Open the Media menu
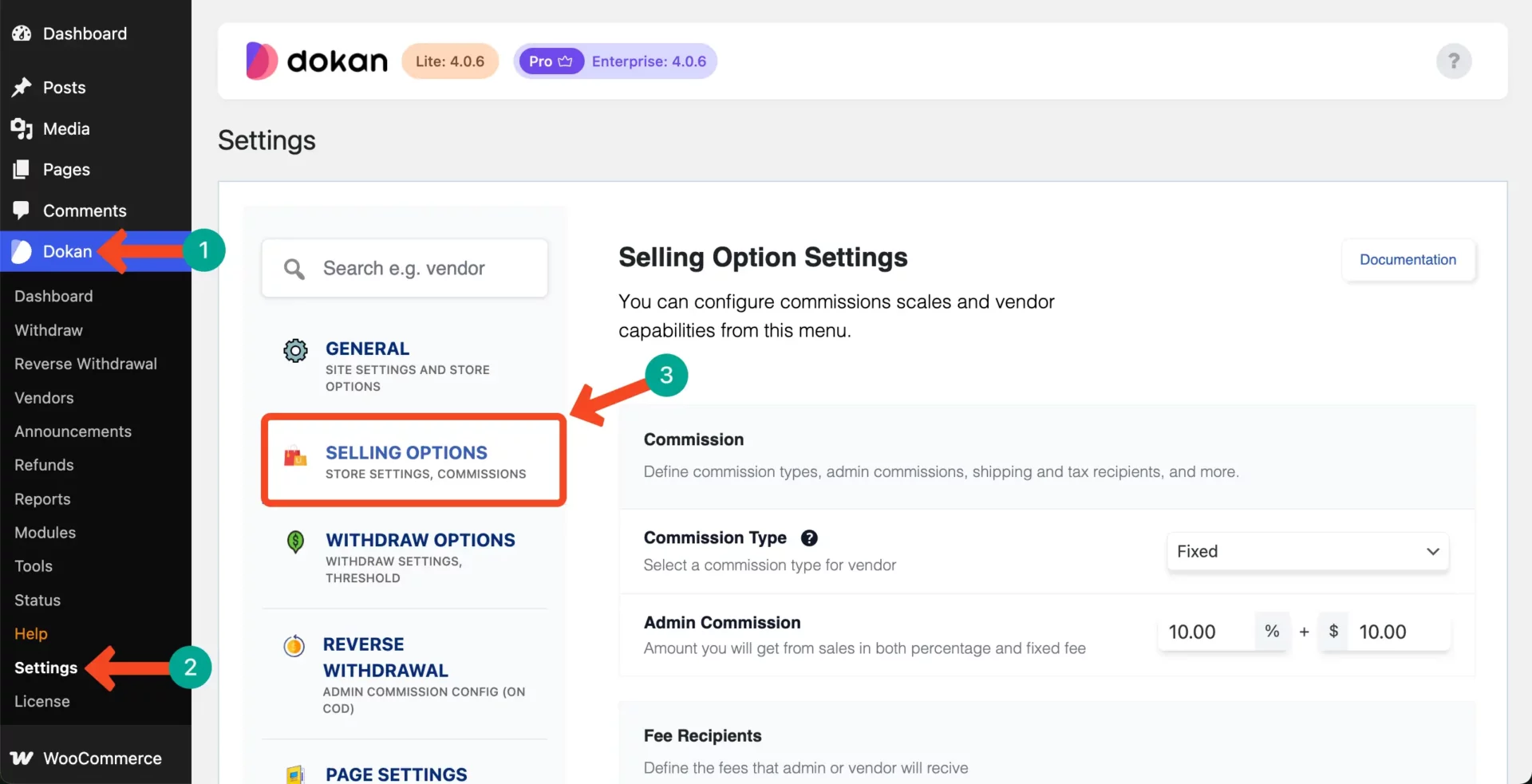The height and width of the screenshot is (784, 1532). point(96,128)
